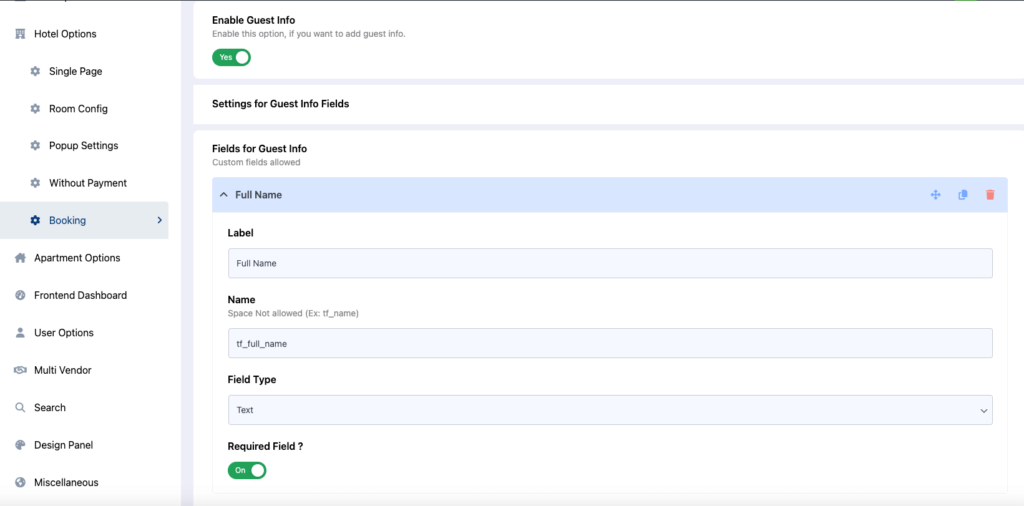Delete the Full Name field with the trash icon
This screenshot has width=1024, height=506.
click(x=990, y=195)
